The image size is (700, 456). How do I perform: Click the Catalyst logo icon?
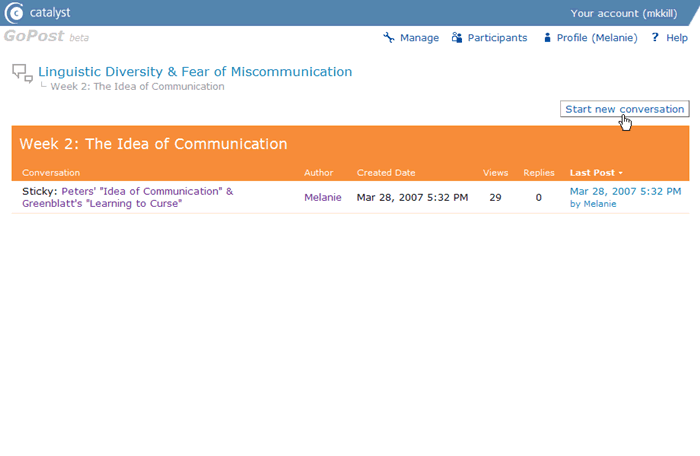(14, 13)
